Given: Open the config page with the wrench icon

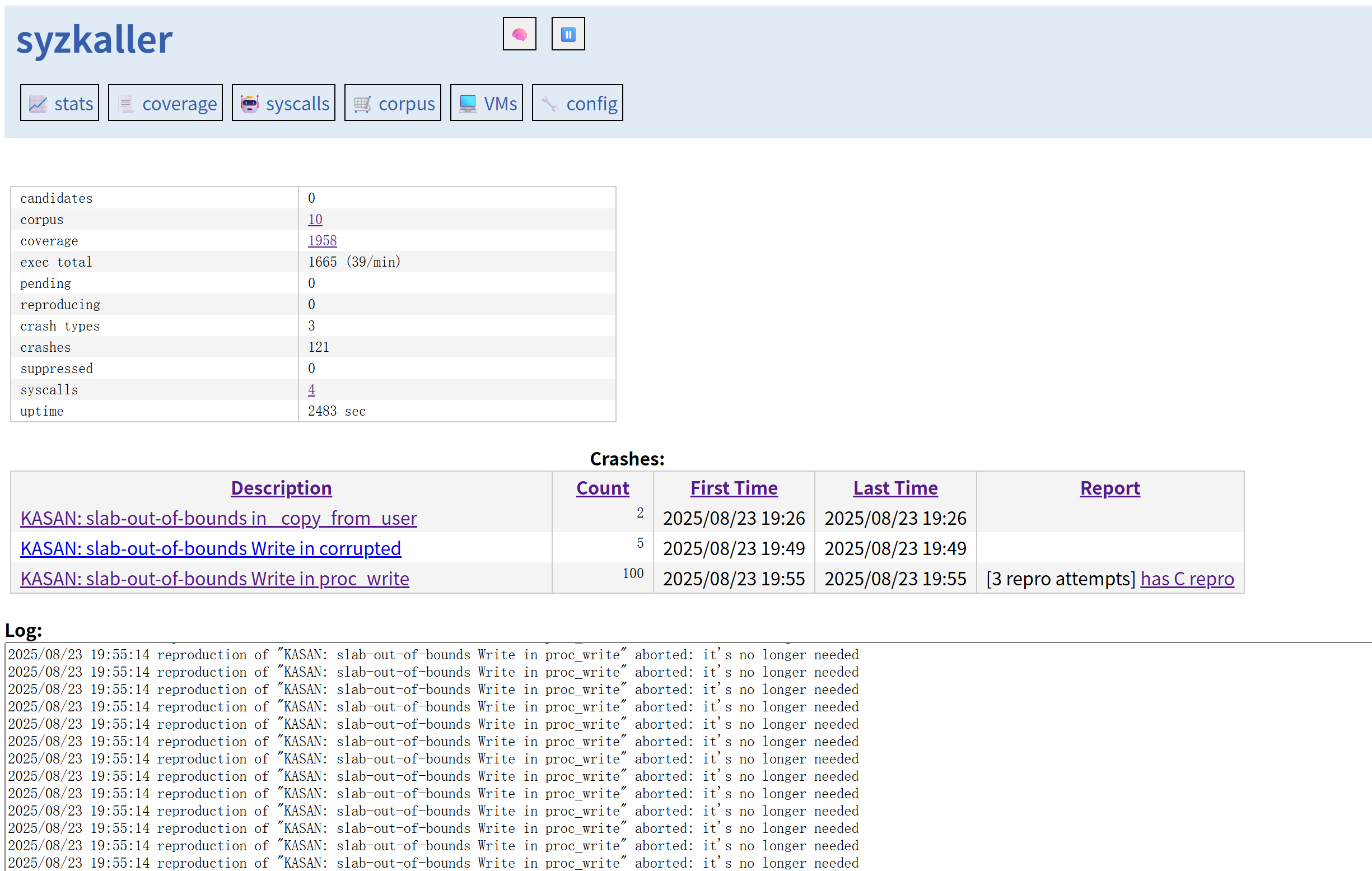Looking at the screenshot, I should [577, 103].
